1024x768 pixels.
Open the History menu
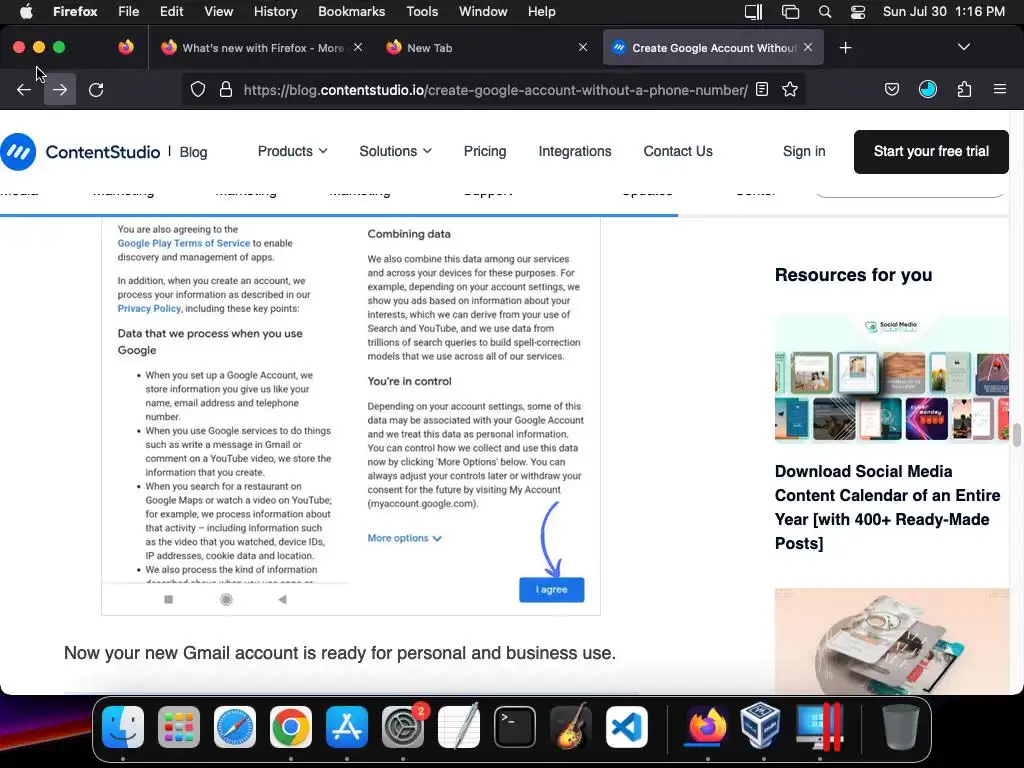pyautogui.click(x=275, y=11)
